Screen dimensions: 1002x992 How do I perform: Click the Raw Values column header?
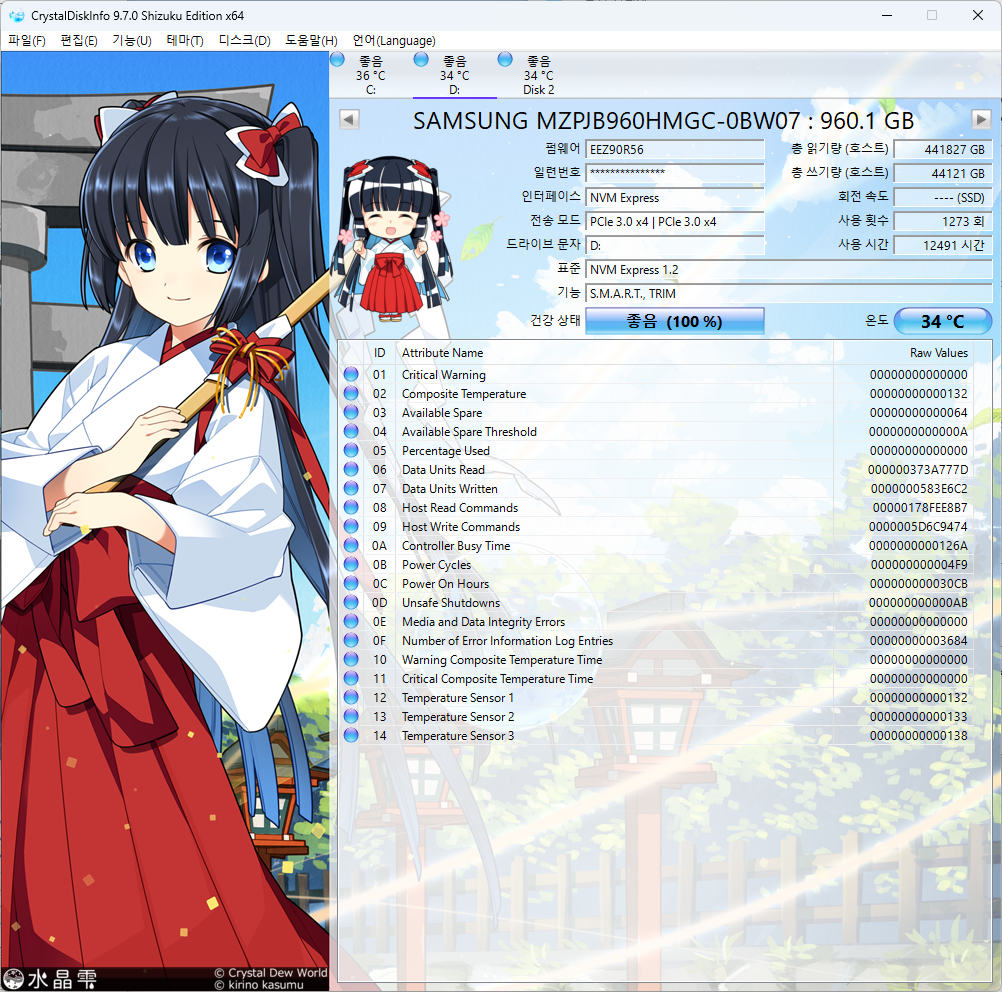pyautogui.click(x=938, y=353)
